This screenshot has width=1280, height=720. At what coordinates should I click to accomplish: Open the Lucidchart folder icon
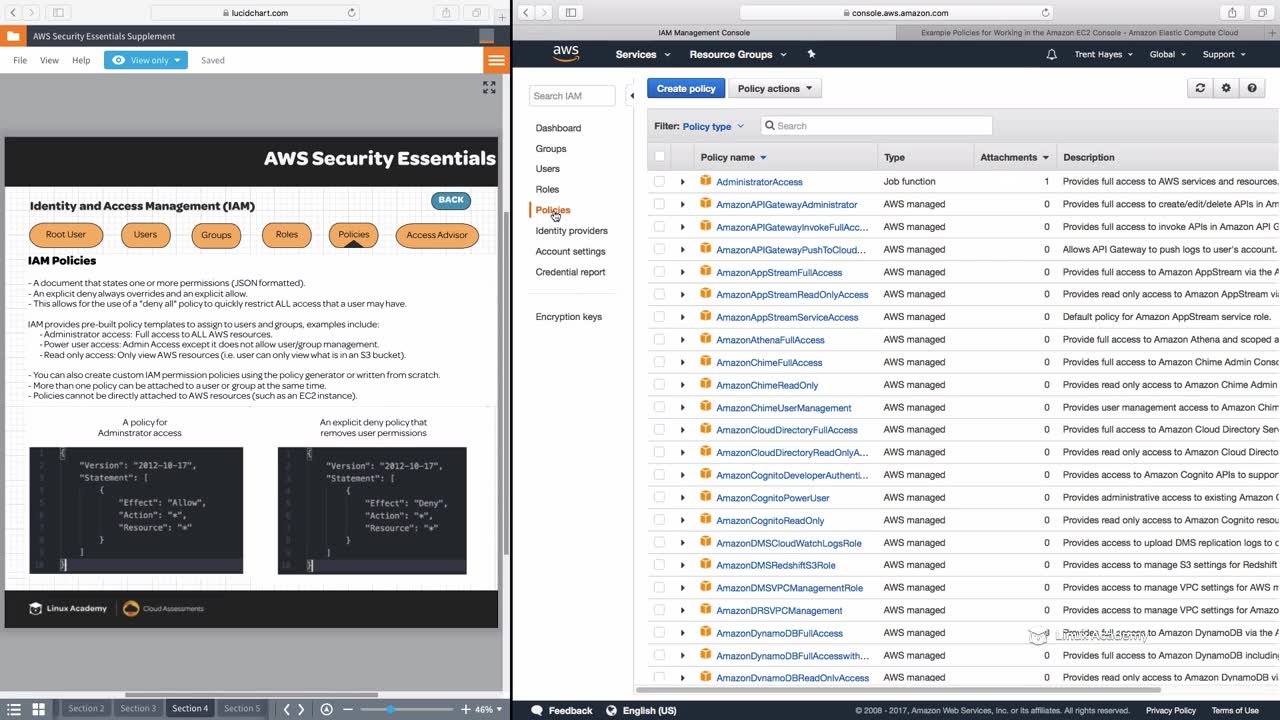point(13,36)
